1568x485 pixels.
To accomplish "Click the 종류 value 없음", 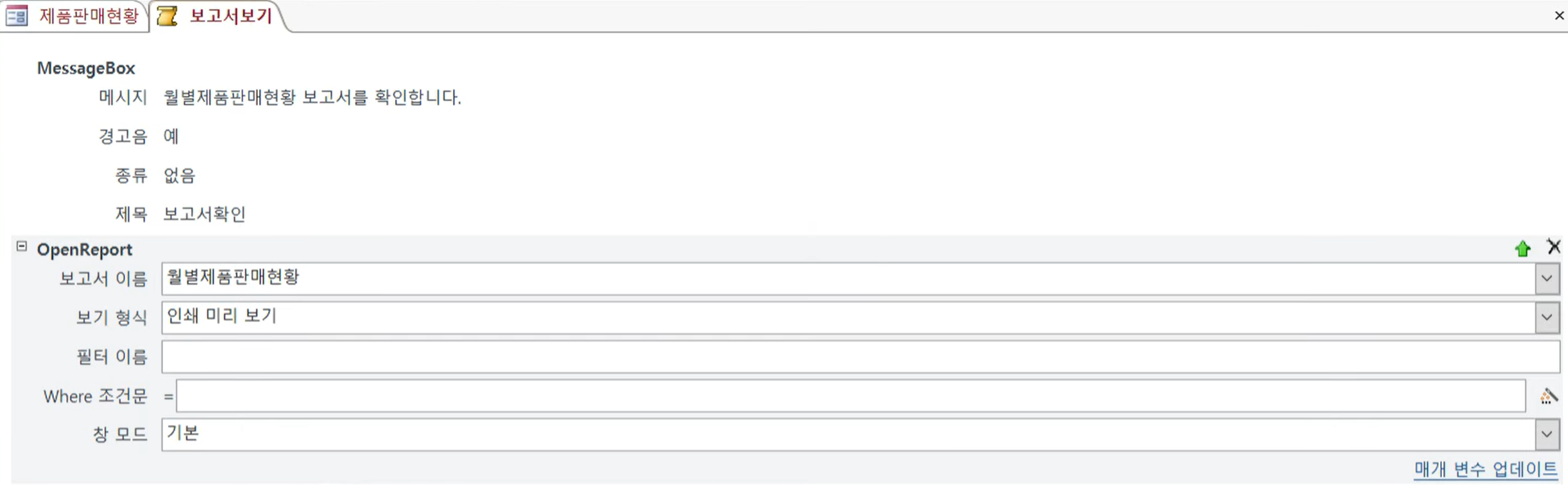I will (179, 176).
